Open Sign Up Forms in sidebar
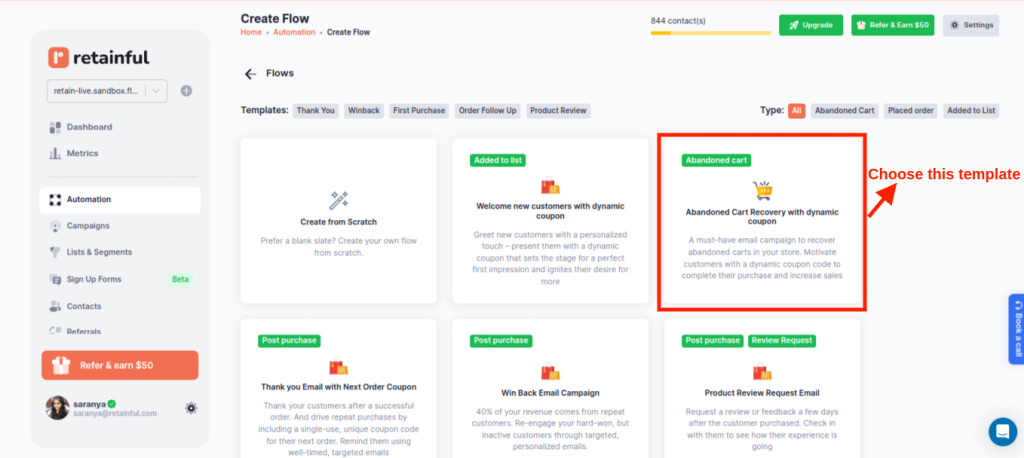1024x458 pixels. (94, 280)
